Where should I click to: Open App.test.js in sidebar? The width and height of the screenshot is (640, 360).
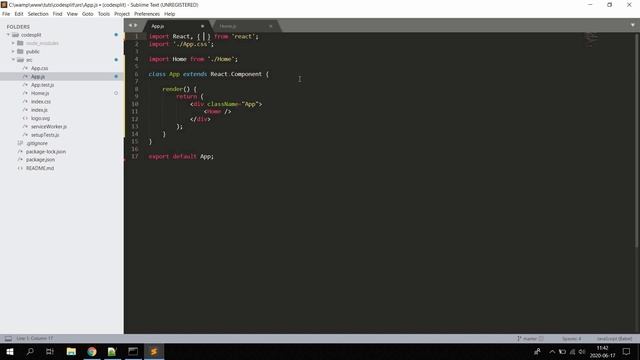(42, 85)
